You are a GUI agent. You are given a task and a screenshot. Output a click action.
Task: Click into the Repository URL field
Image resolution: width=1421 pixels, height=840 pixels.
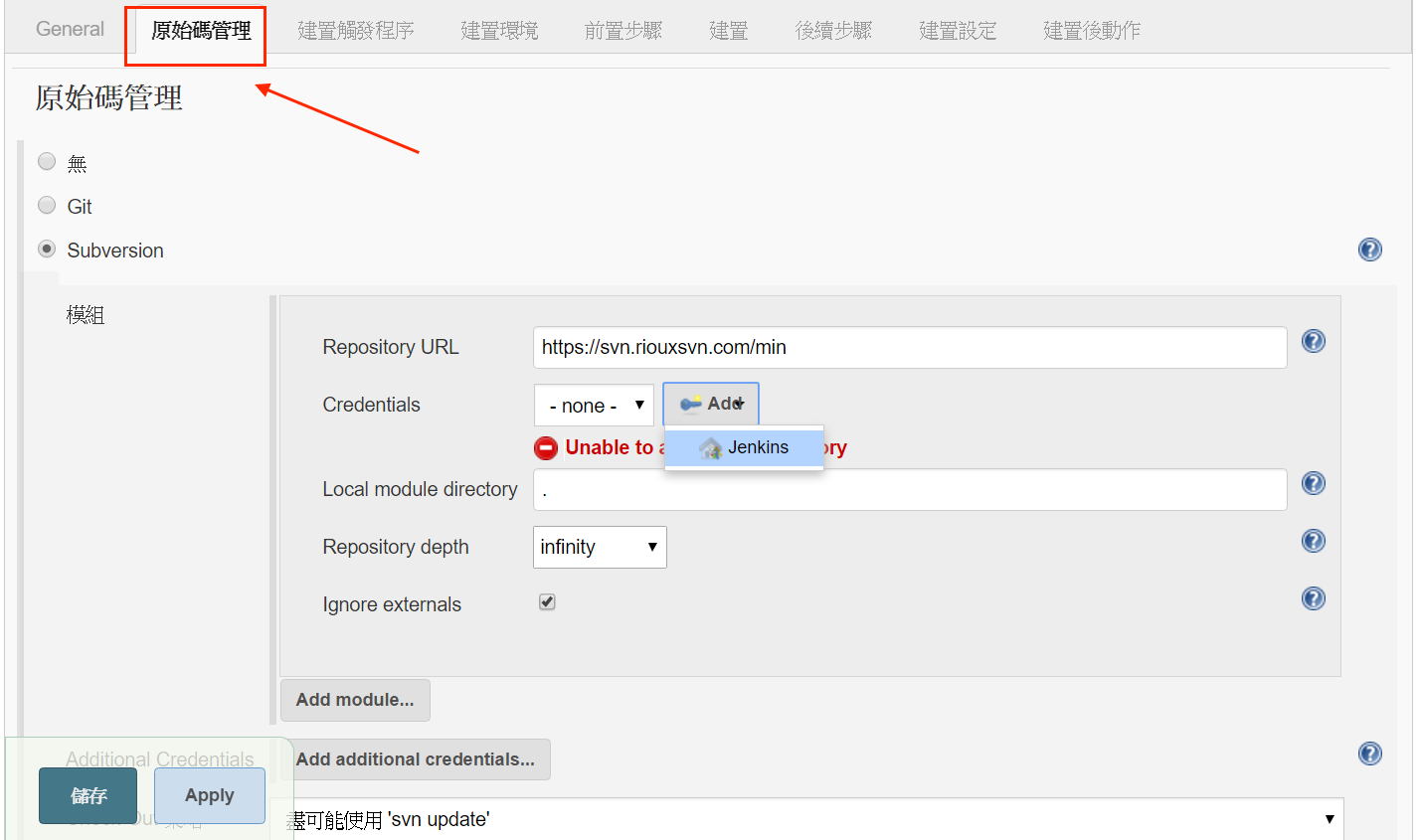[x=910, y=347]
